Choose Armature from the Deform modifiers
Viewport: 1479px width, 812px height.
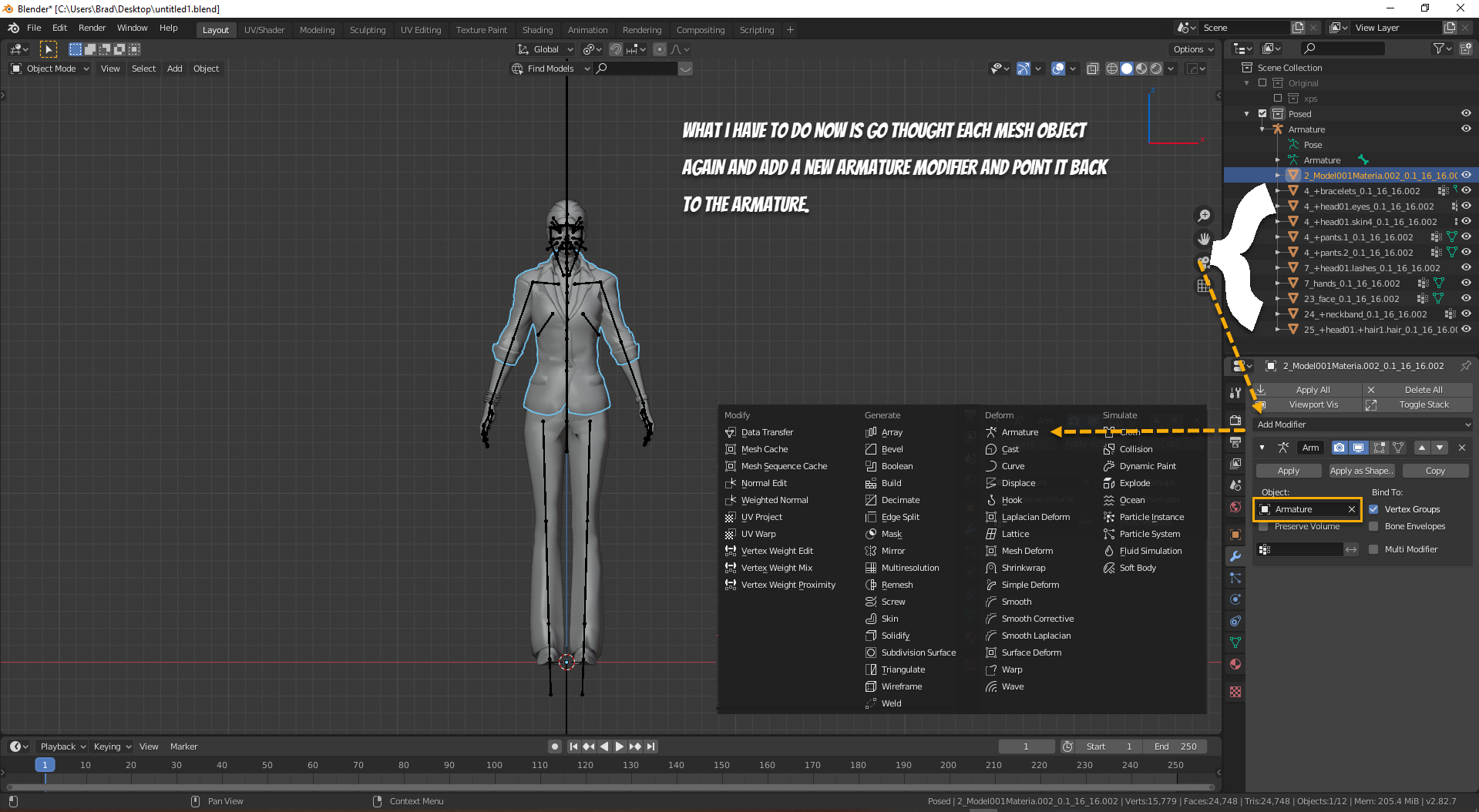[x=1019, y=432]
